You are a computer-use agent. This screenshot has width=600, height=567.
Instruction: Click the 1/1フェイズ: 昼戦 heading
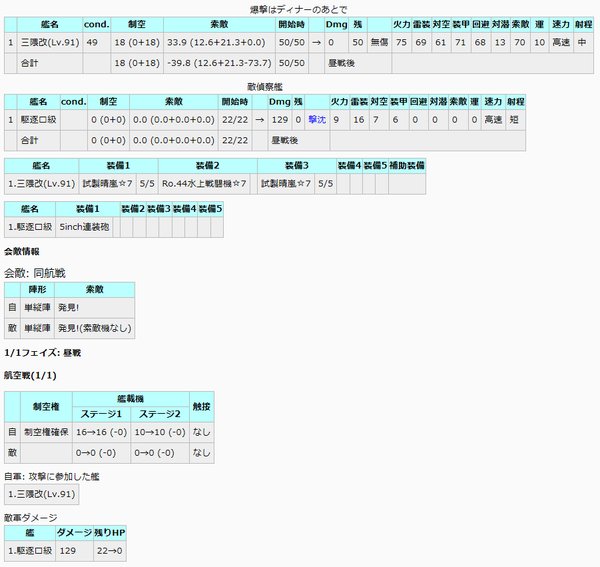(42, 353)
